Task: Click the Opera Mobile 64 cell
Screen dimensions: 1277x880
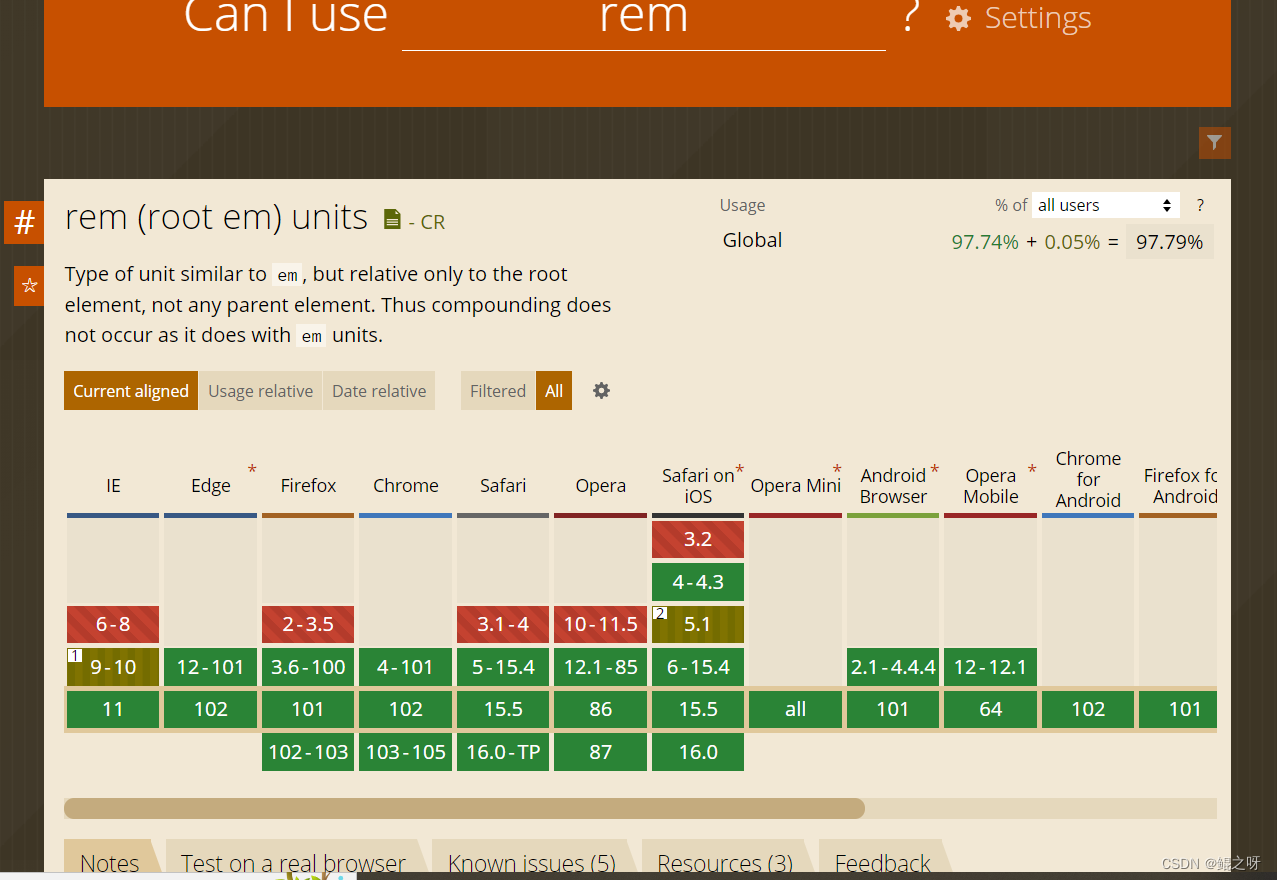Action: pos(991,709)
